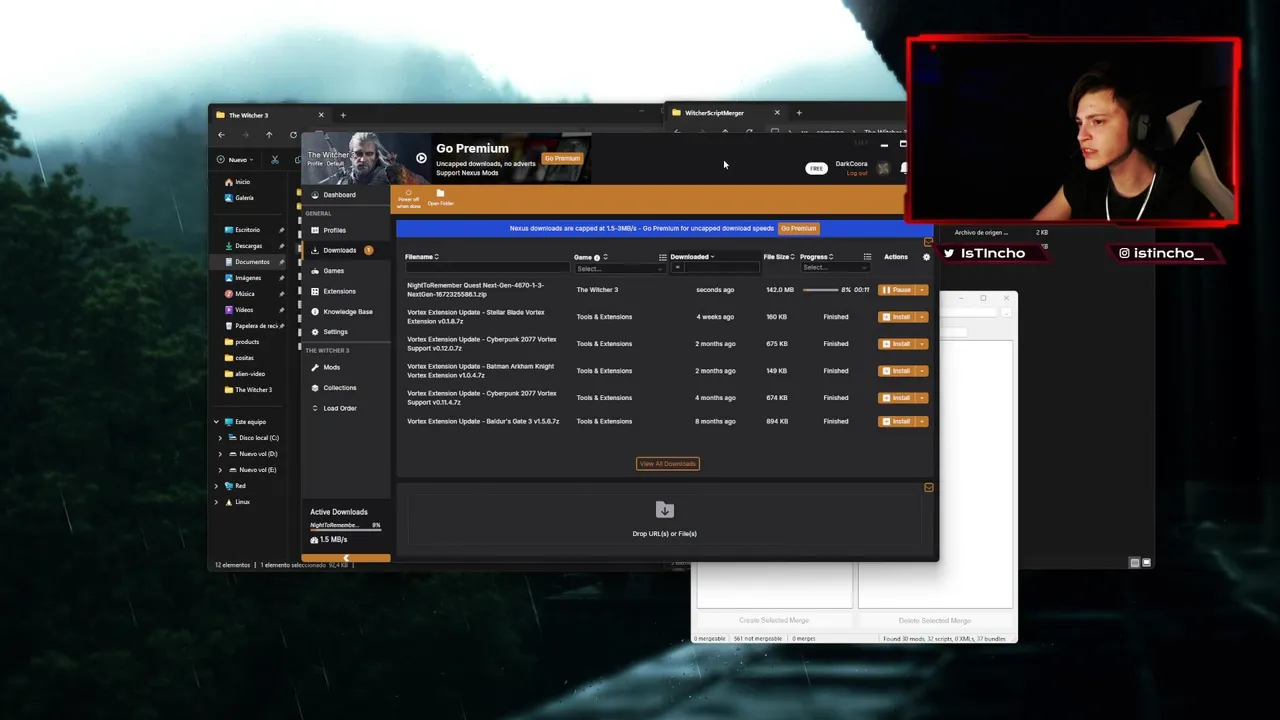This screenshot has width=1280, height=720.
Task: Click View All Downloads
Action: (668, 464)
